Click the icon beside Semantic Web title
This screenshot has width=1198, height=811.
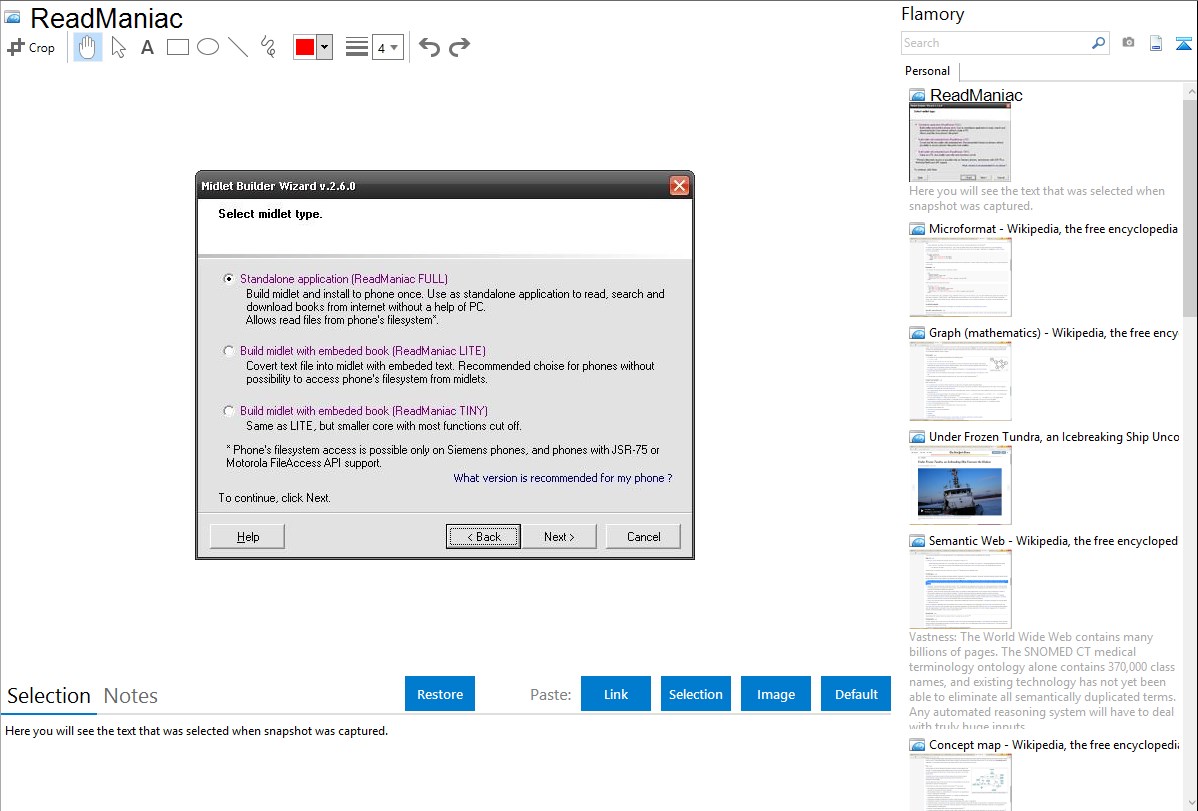tap(917, 541)
